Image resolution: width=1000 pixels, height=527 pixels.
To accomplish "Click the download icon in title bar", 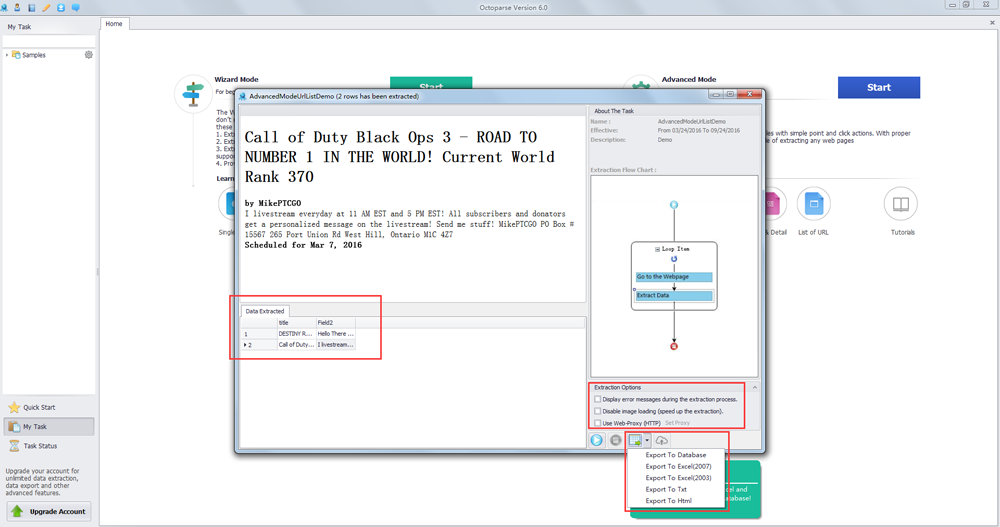I will point(61,7).
